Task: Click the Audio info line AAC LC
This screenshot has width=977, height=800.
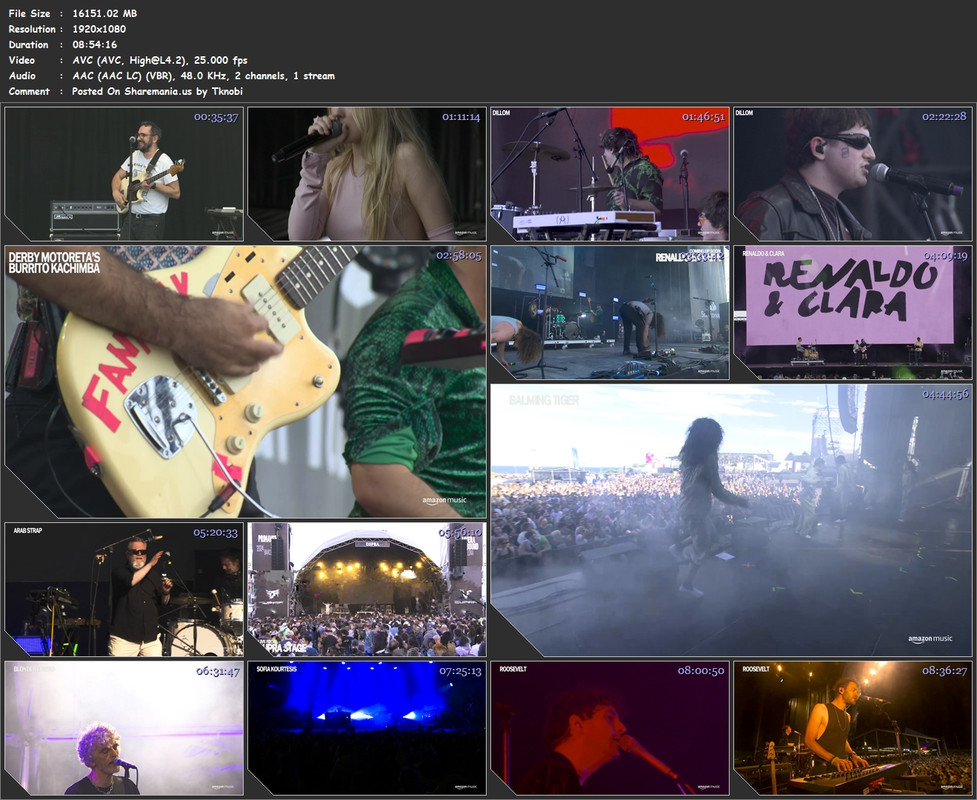Action: tap(204, 75)
